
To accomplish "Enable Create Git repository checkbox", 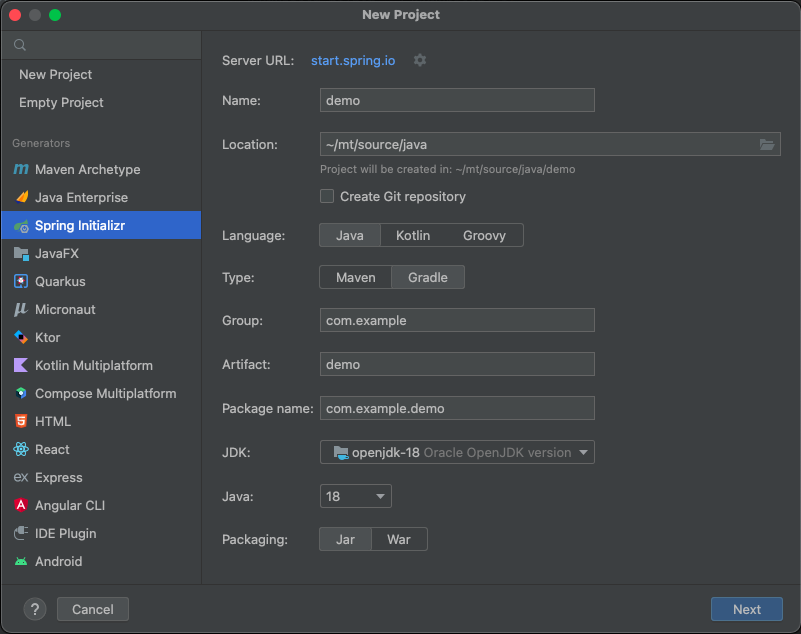I will (327, 196).
